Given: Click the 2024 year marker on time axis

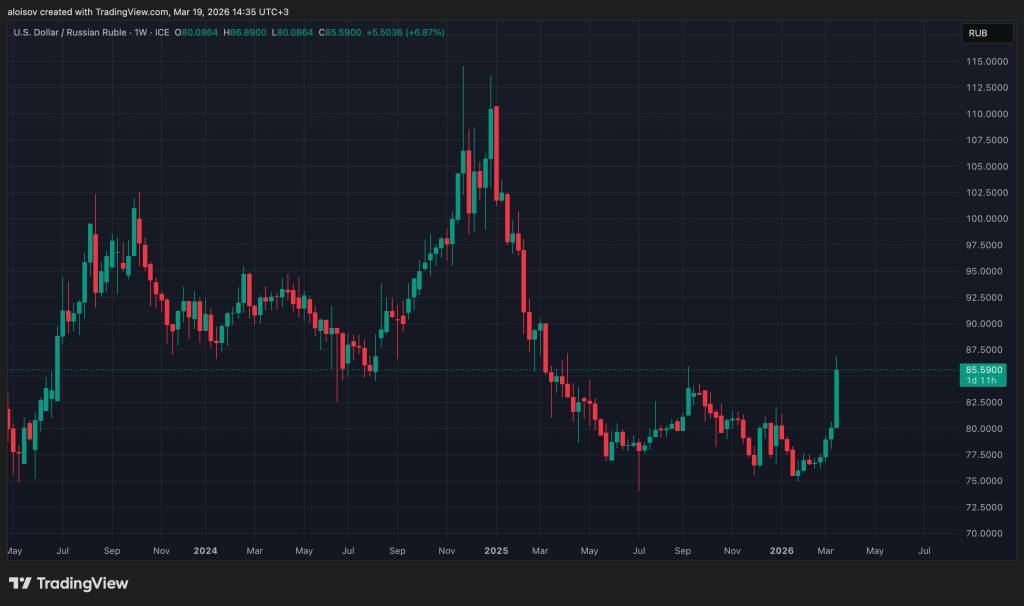Looking at the screenshot, I should tap(204, 551).
